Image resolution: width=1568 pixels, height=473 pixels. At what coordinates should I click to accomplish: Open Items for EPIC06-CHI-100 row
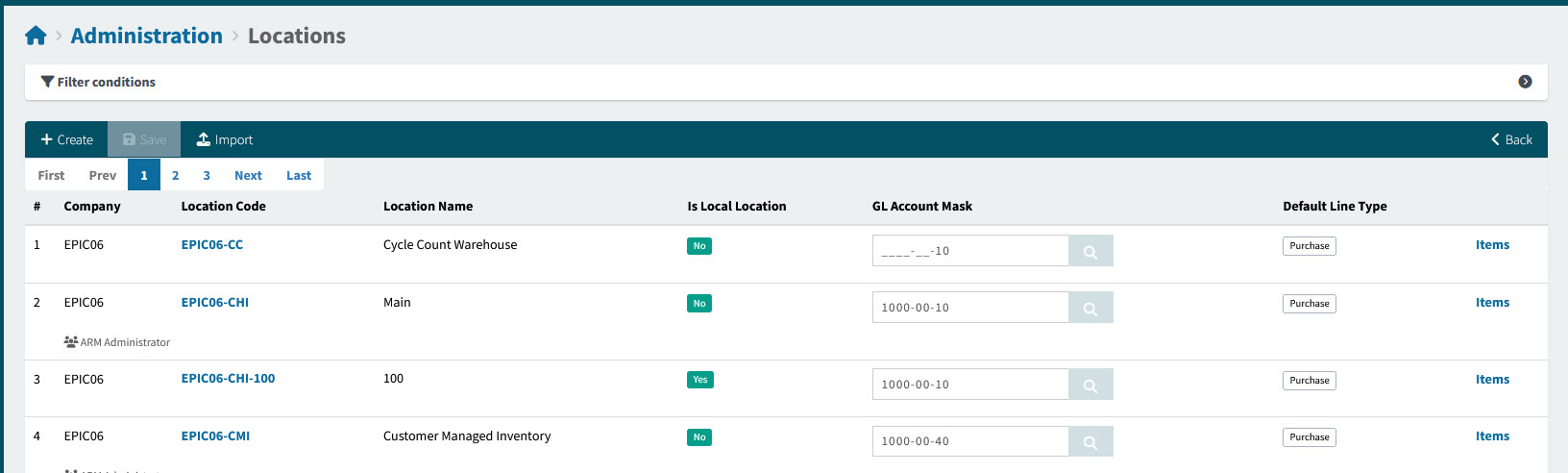pyautogui.click(x=1492, y=380)
